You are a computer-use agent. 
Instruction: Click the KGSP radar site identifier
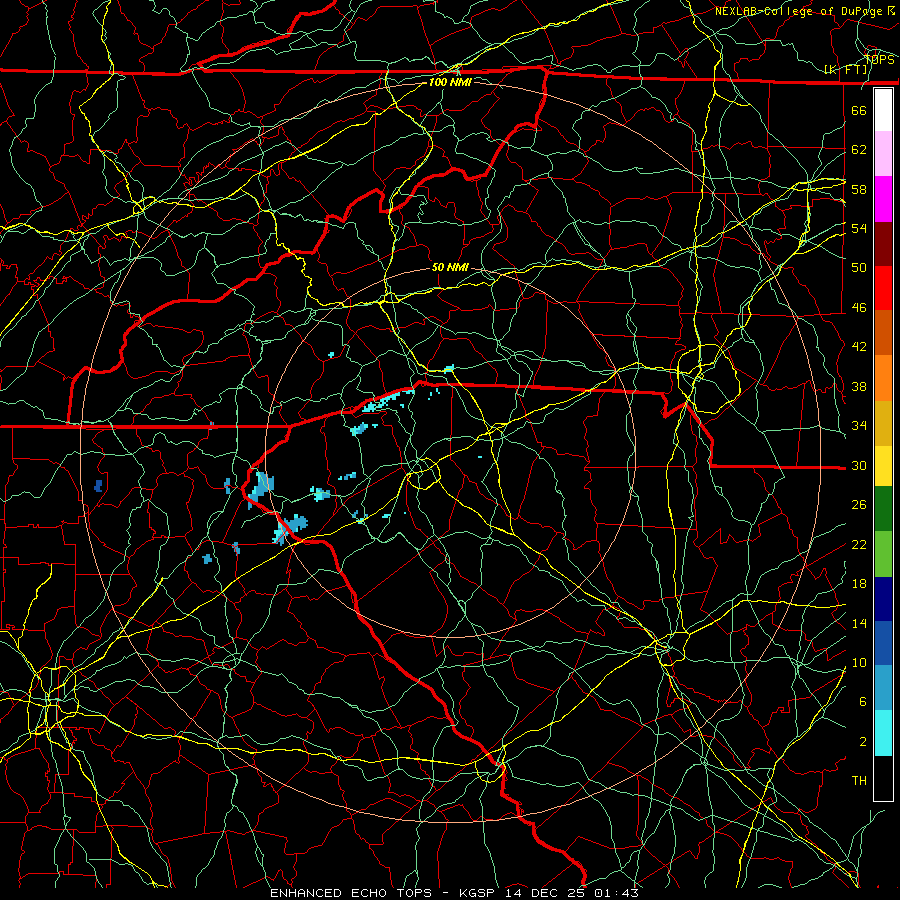tap(479, 893)
